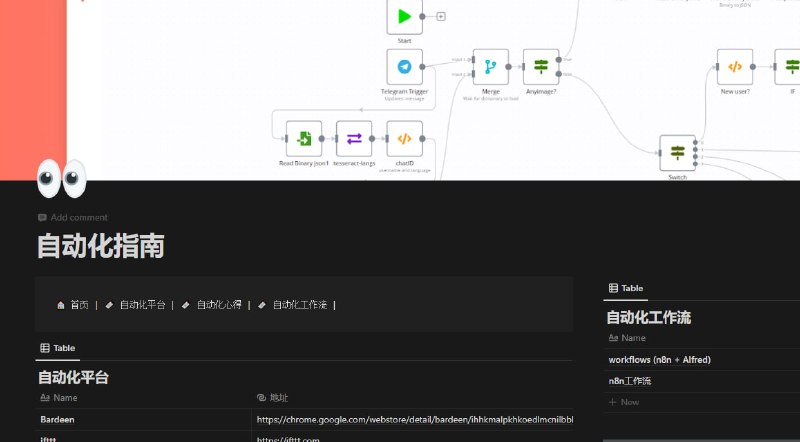
Task: Click the green Start node icon
Action: click(405, 17)
